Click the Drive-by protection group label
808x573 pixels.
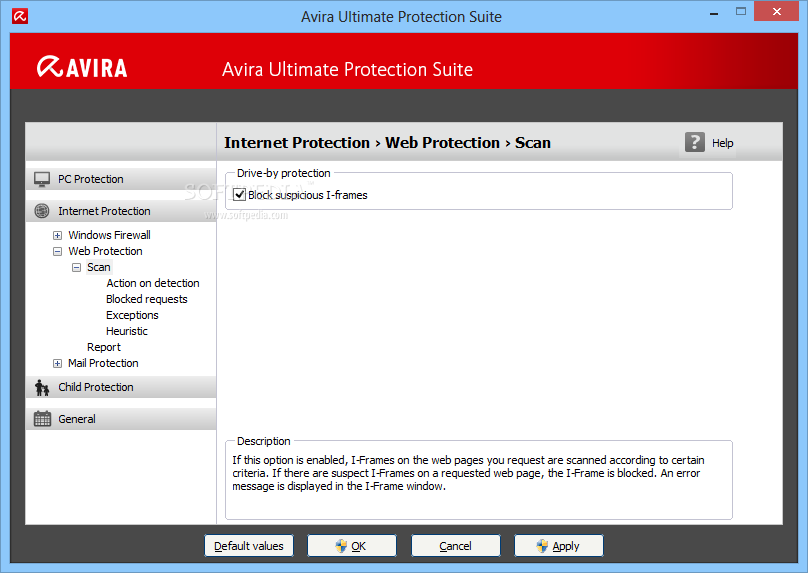point(283,173)
